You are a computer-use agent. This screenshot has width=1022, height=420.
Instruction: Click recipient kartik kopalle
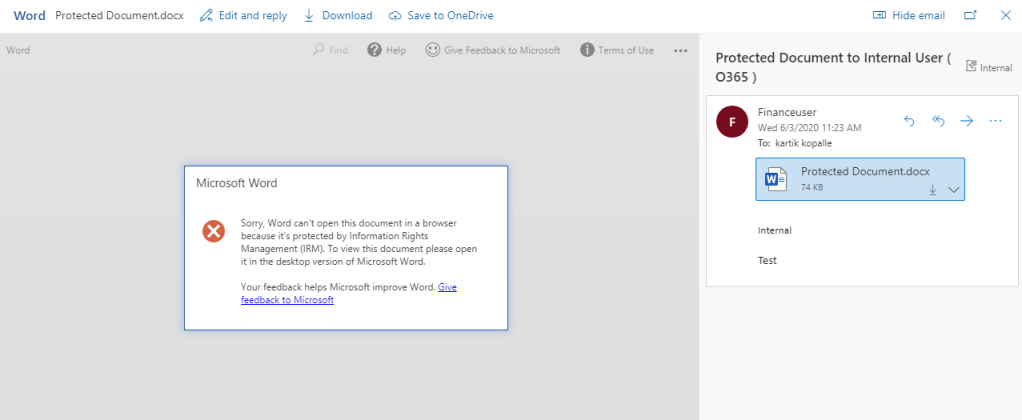point(803,143)
